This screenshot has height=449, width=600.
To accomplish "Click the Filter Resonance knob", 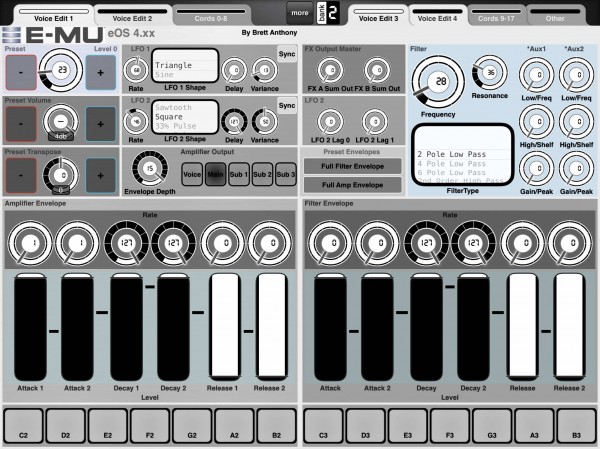I will click(x=489, y=72).
